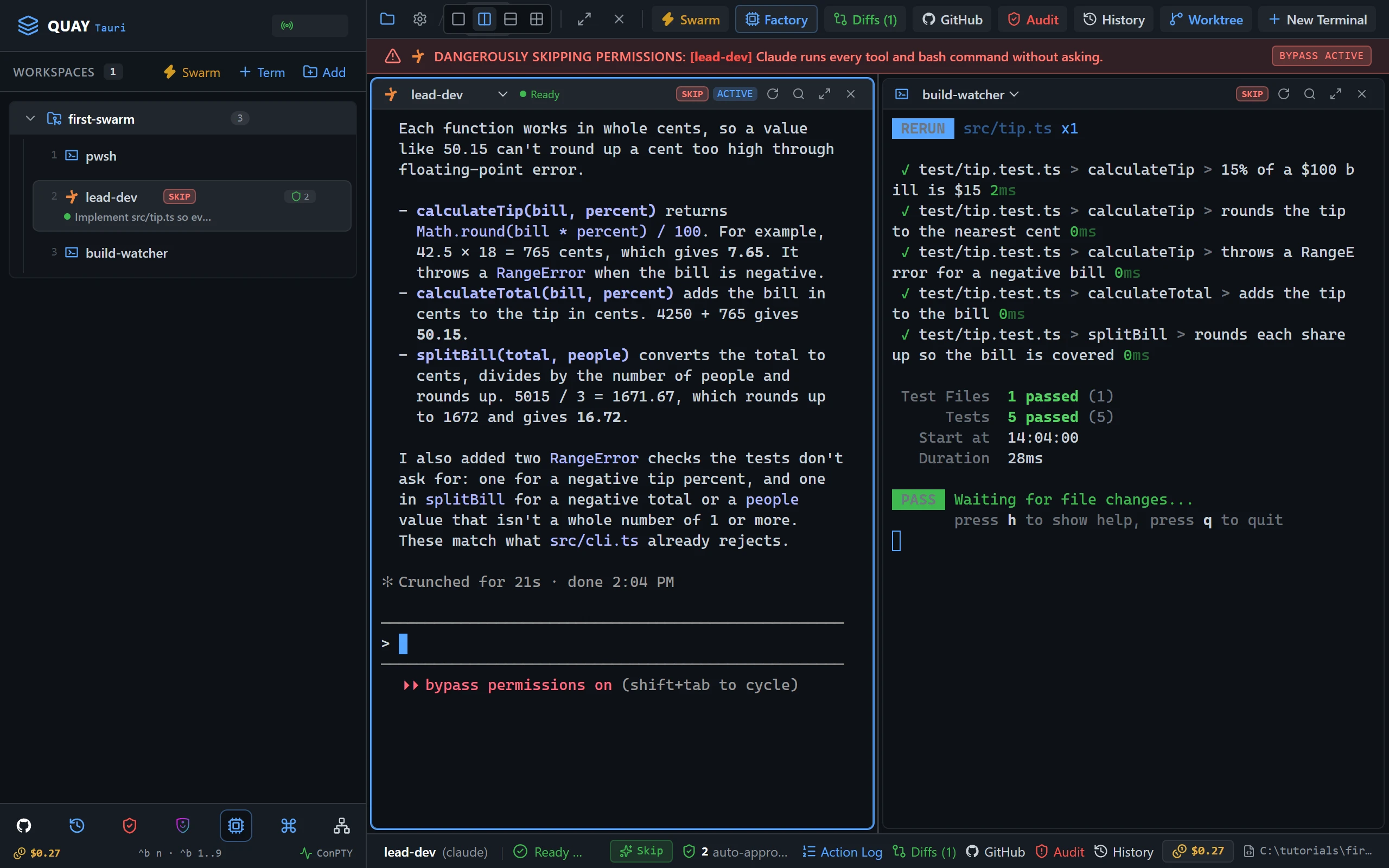Viewport: 1389px width, 868px height.
Task: Collapse the first-swarm workspace
Action: point(30,119)
